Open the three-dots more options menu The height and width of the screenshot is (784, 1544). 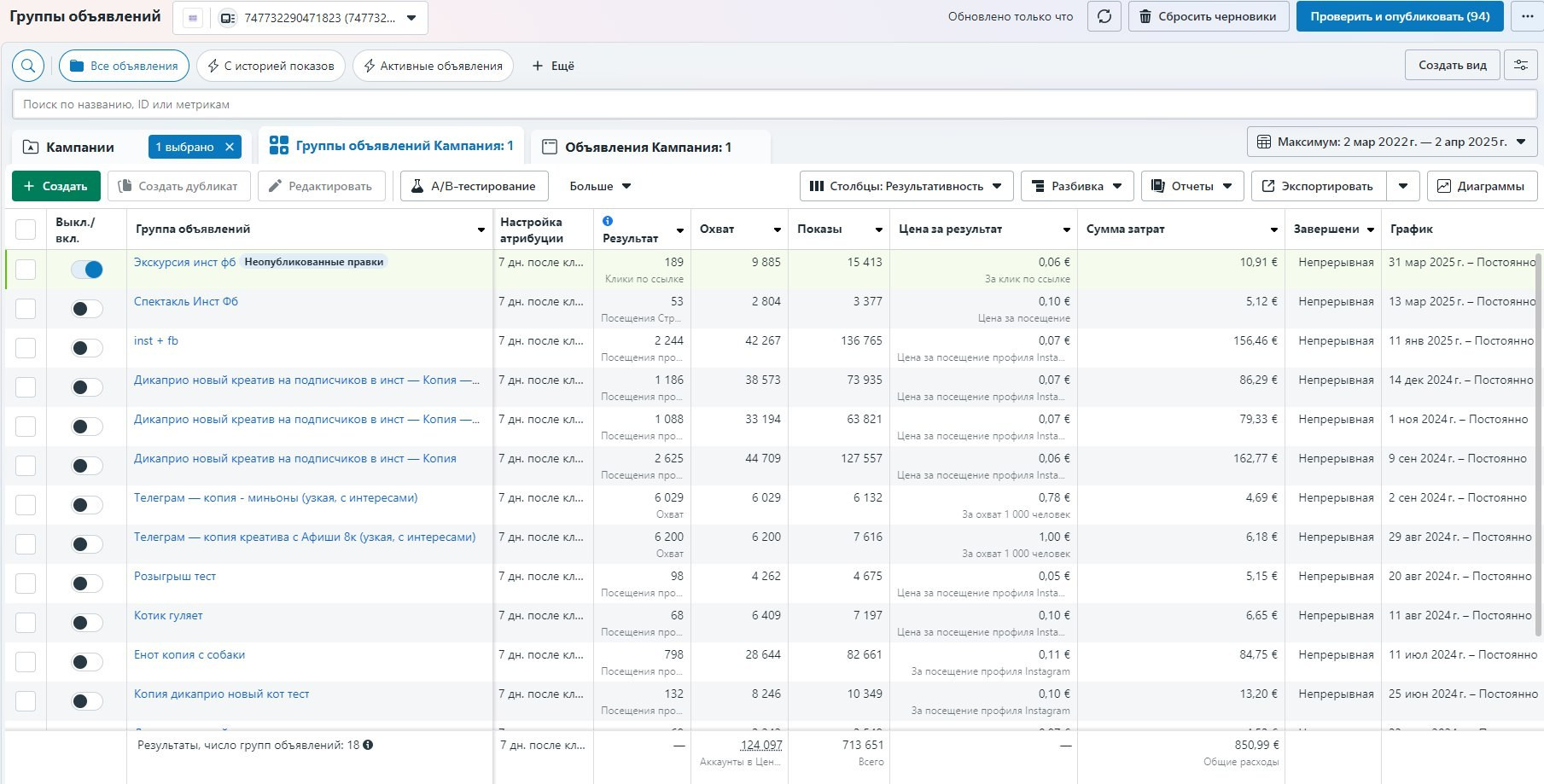[1526, 17]
